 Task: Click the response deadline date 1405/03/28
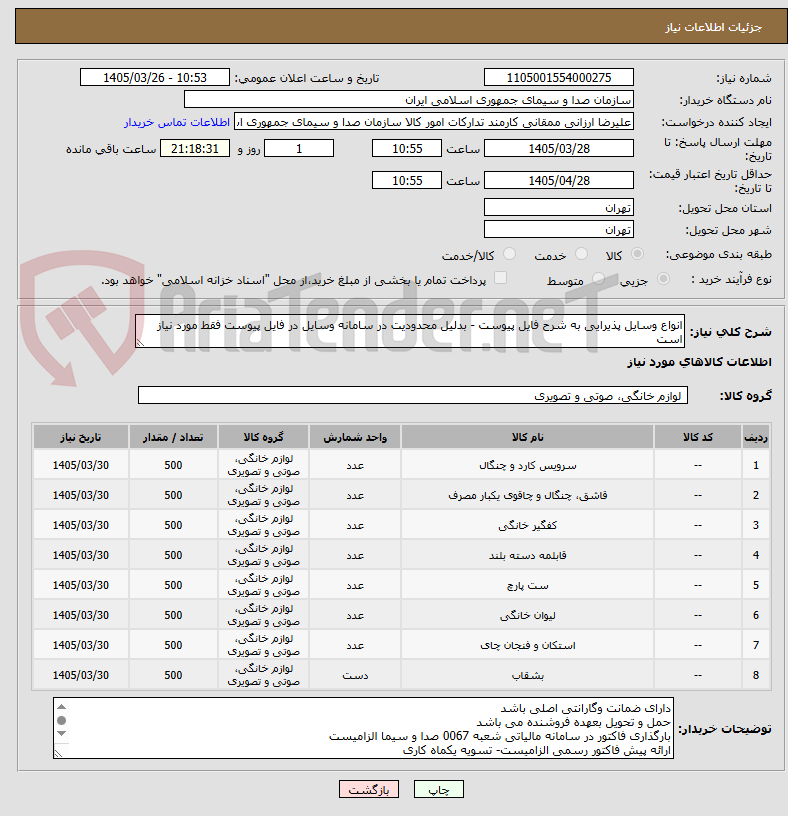(558, 148)
